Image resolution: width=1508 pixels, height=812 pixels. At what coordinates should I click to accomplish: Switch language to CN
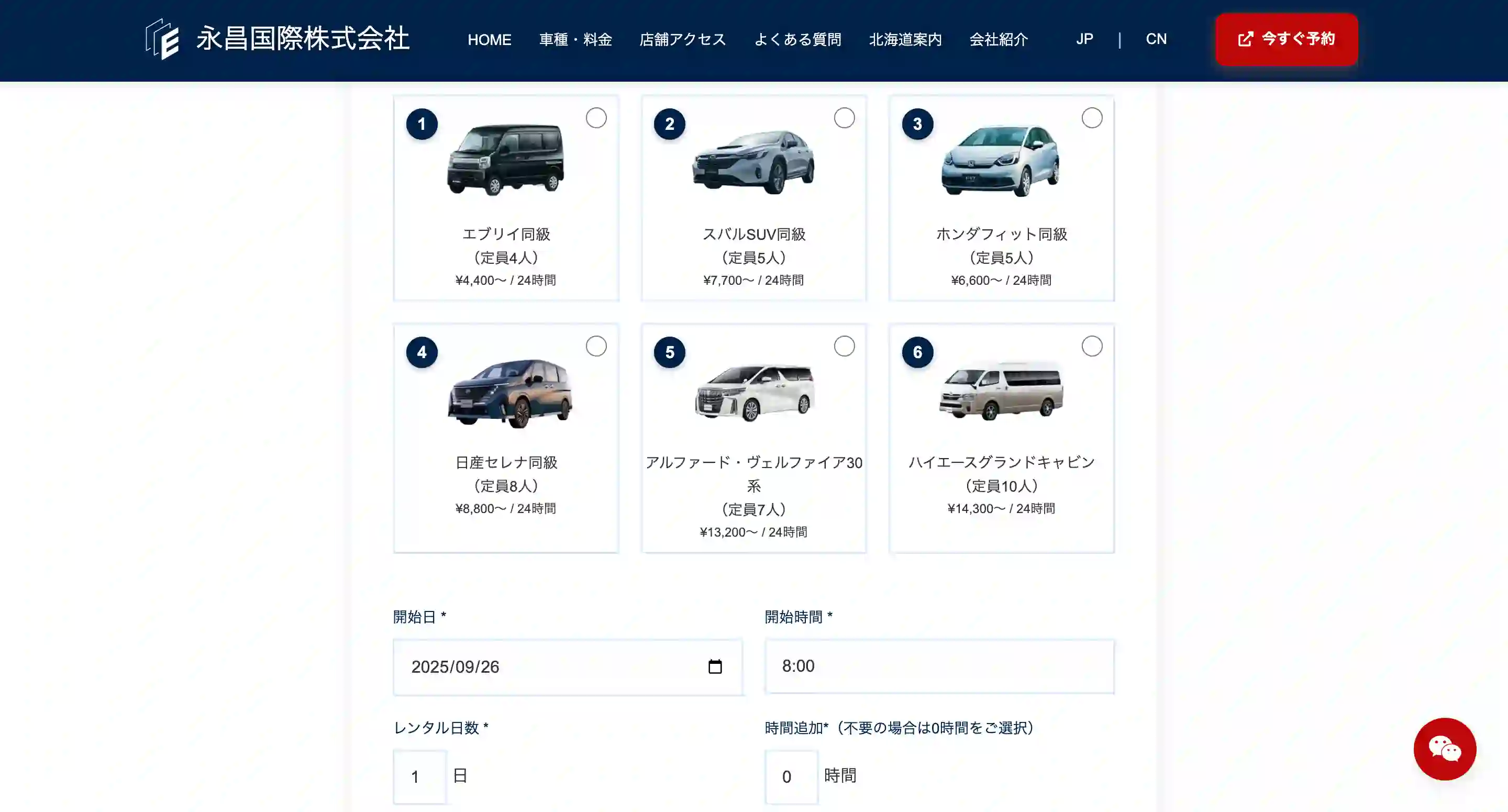coord(1156,39)
